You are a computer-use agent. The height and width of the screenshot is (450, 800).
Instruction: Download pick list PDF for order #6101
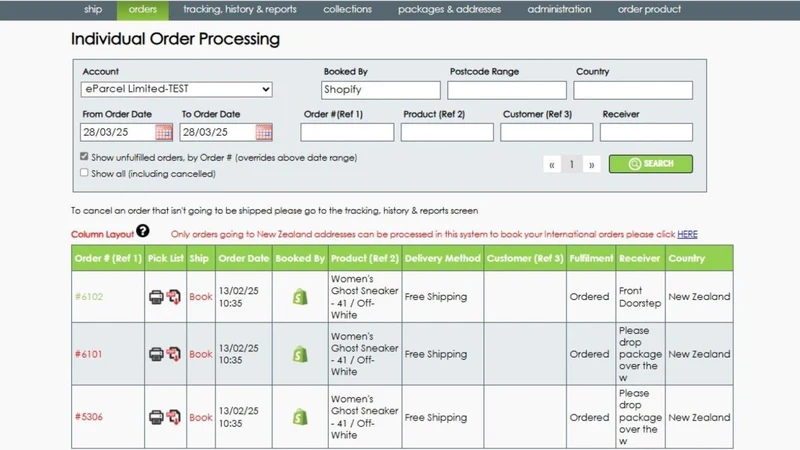tap(173, 354)
